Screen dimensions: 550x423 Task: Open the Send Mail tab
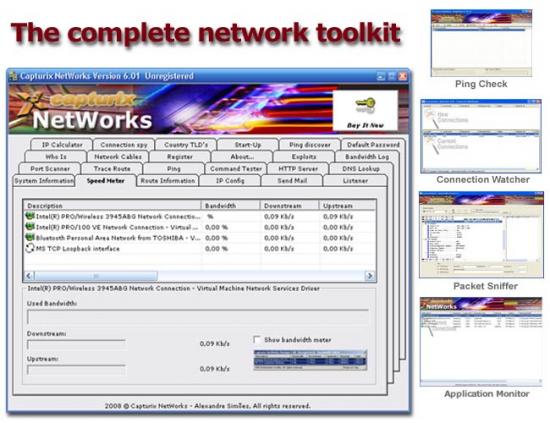pyautogui.click(x=292, y=180)
